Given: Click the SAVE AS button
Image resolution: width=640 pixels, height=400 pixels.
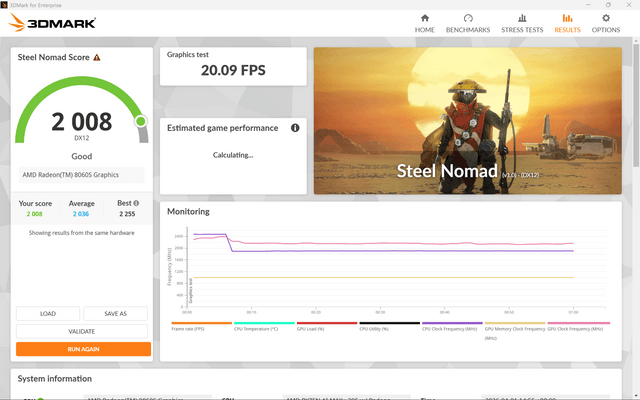Looking at the screenshot, I should 116,313.
